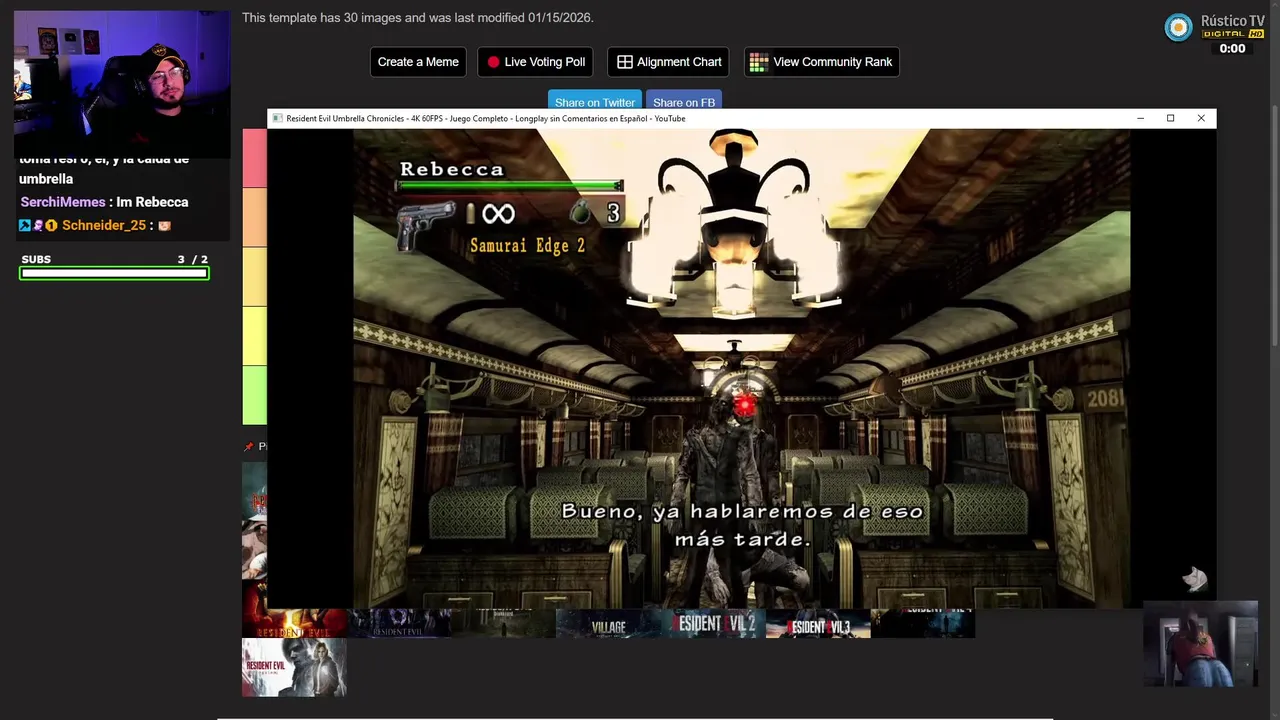The height and width of the screenshot is (720, 1280).
Task: Pick the Resident Evil 3 thumbnail
Action: [x=818, y=623]
